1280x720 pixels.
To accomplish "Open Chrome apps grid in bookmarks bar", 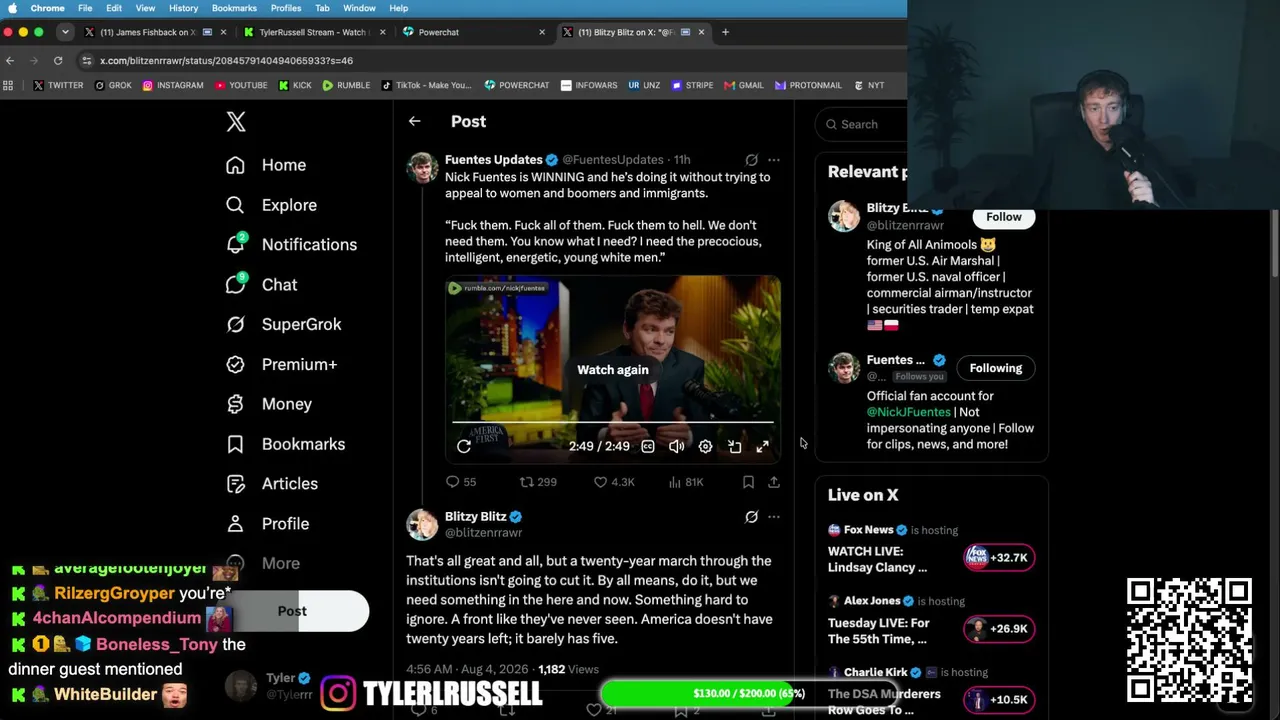I will [x=8, y=85].
